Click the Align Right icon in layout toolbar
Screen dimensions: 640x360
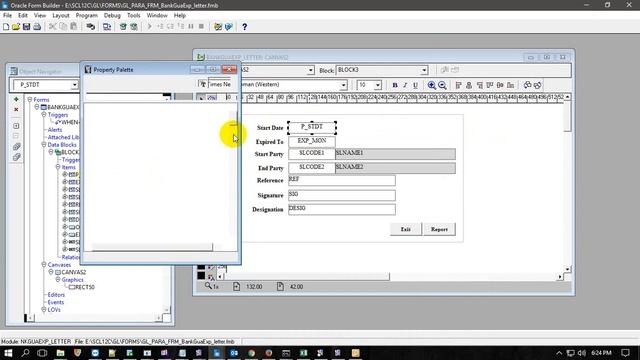click(x=480, y=85)
